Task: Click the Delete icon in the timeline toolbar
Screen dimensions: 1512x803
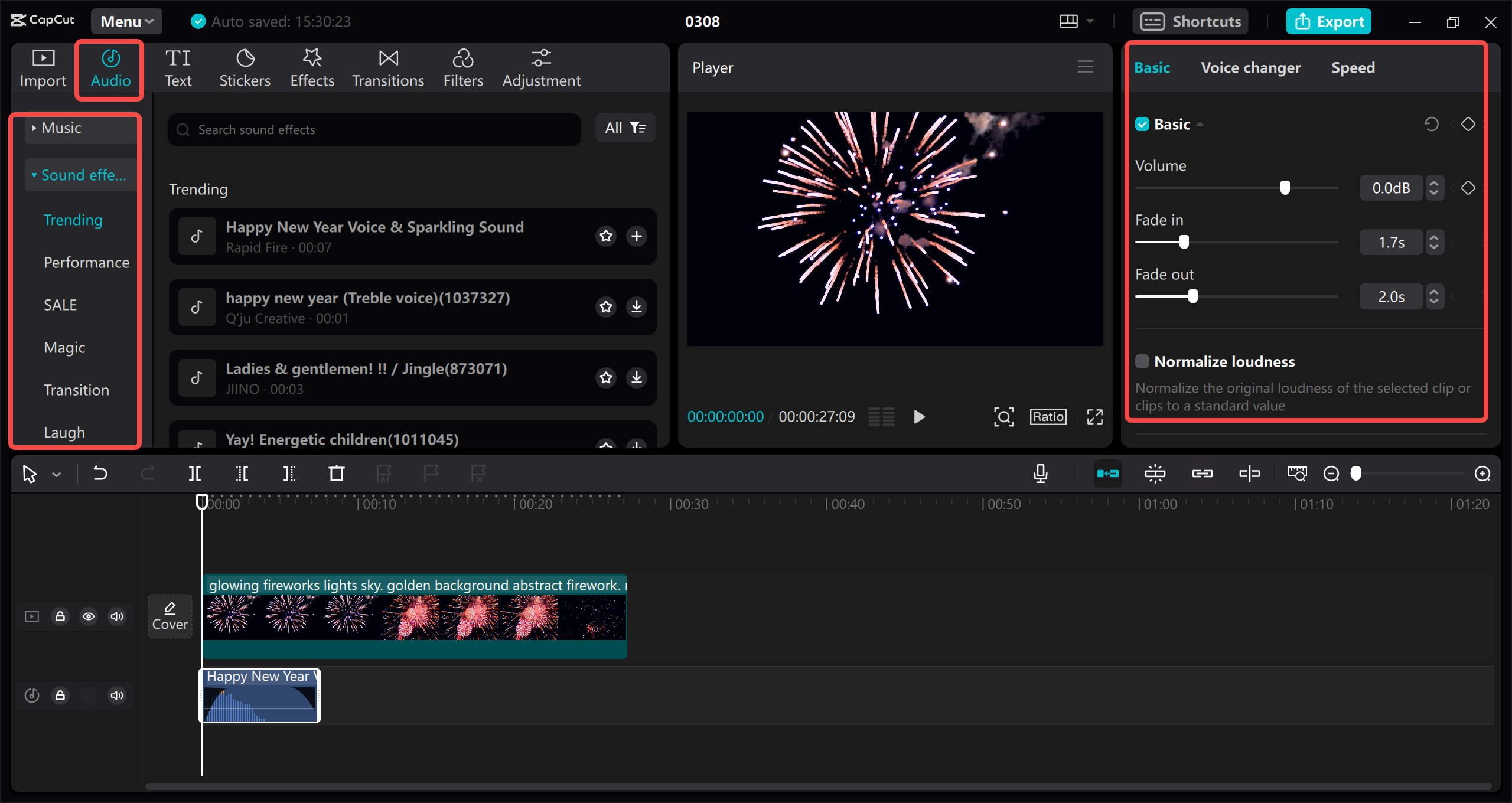Action: coord(335,473)
